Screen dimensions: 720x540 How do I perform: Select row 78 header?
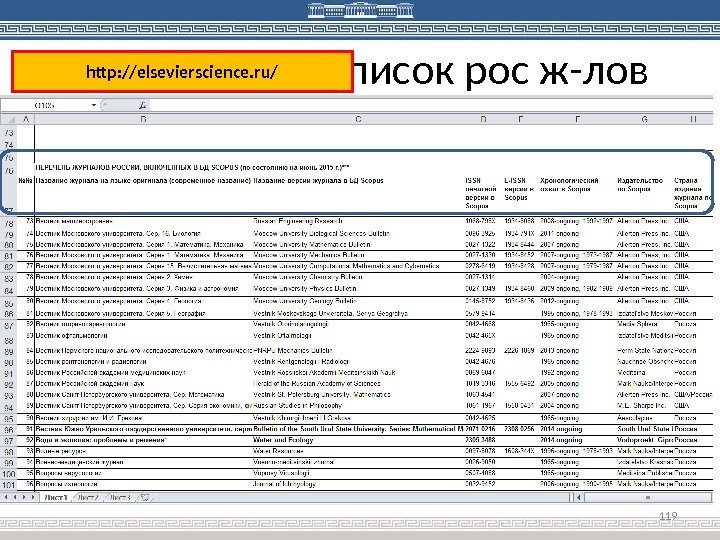pos(9,224)
